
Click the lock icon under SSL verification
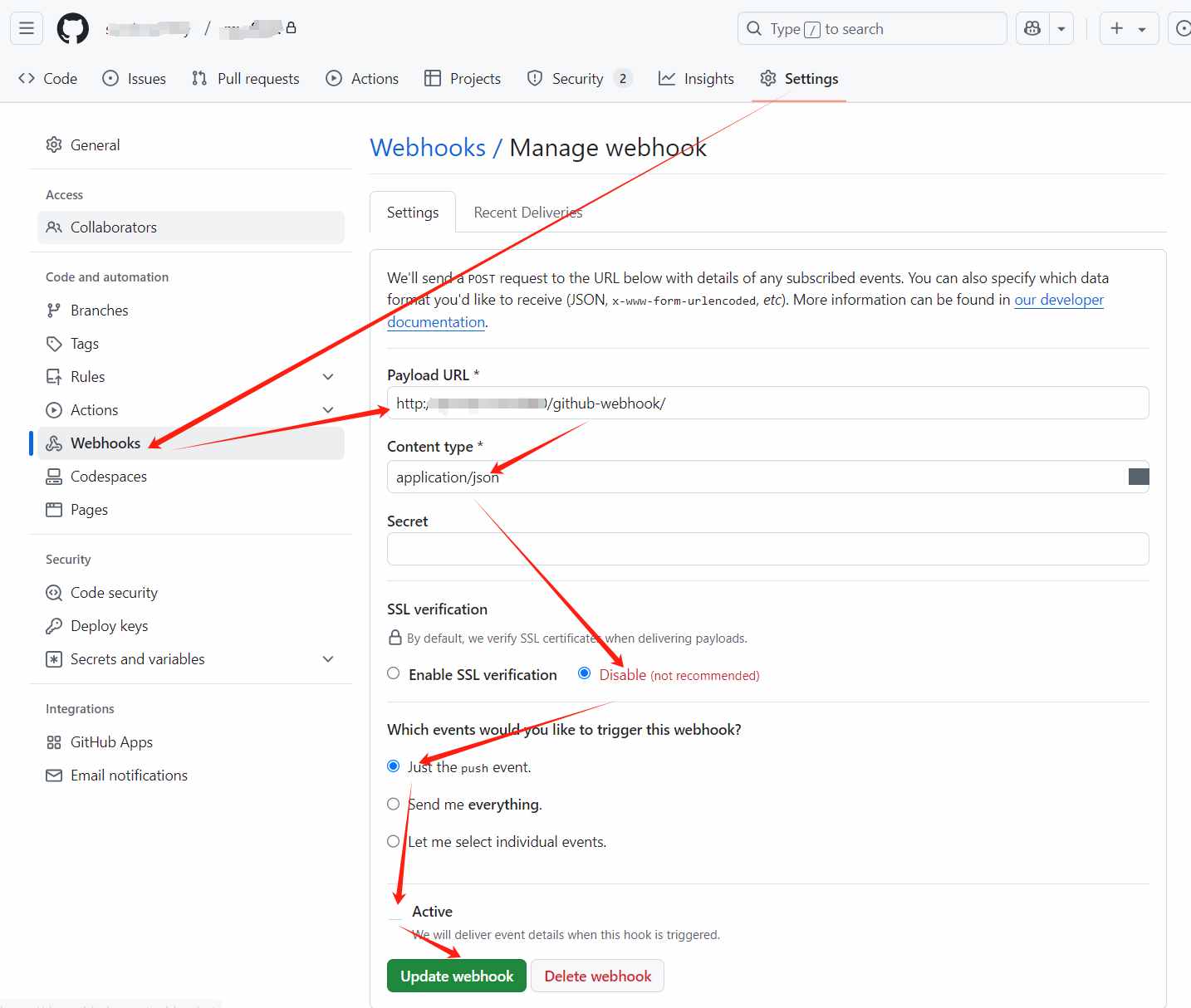click(x=395, y=638)
